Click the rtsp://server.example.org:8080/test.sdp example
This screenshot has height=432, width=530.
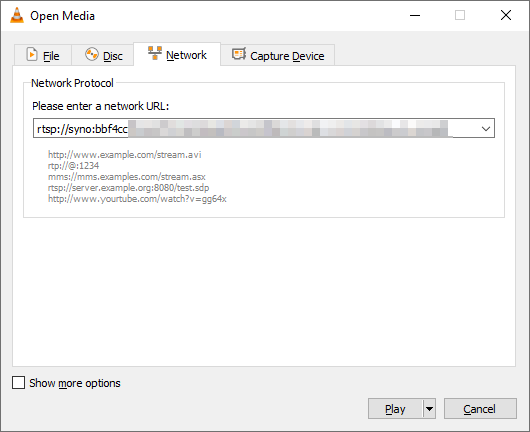tap(128, 188)
